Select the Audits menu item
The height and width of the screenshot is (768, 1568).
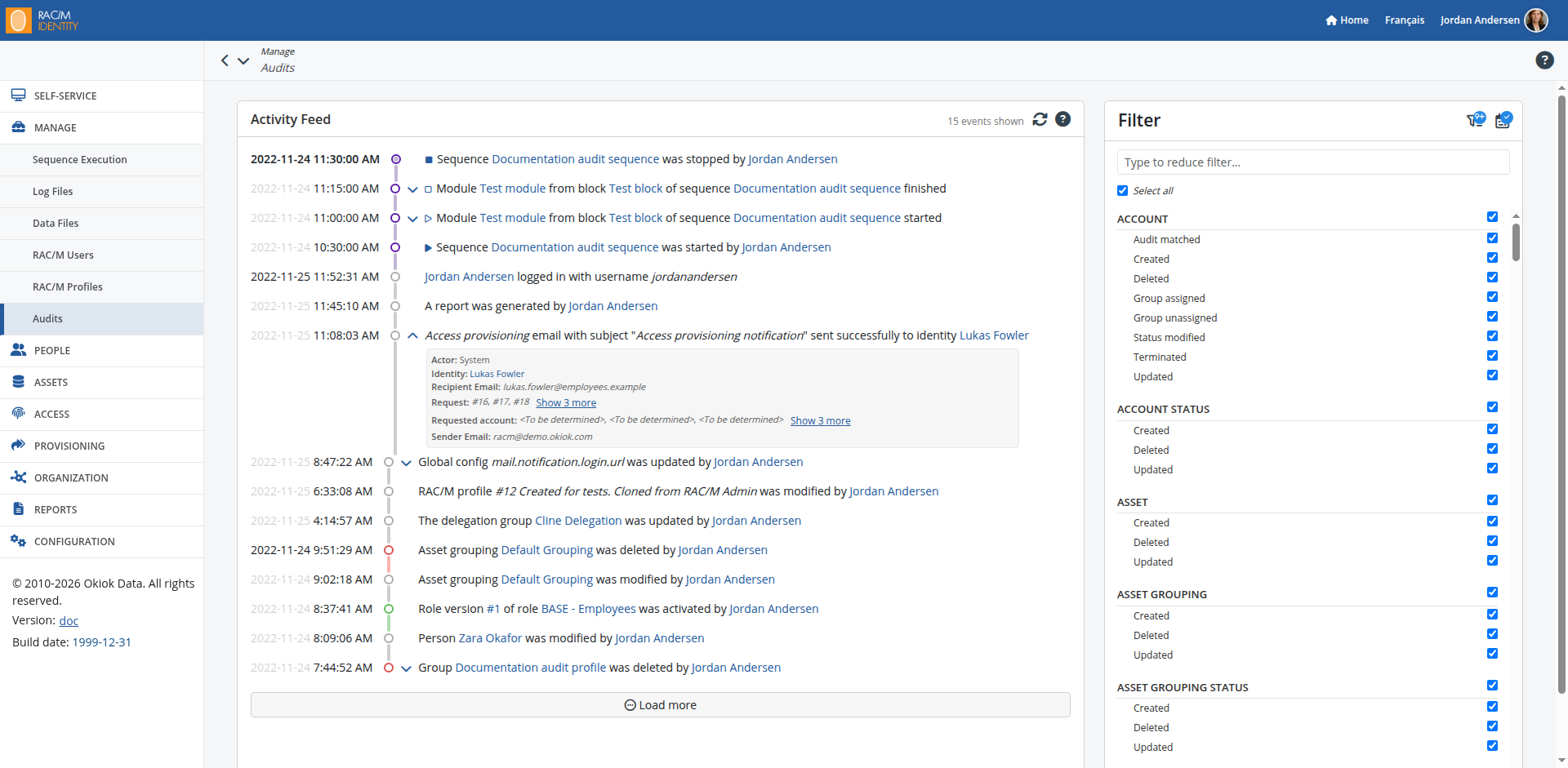[102, 319]
